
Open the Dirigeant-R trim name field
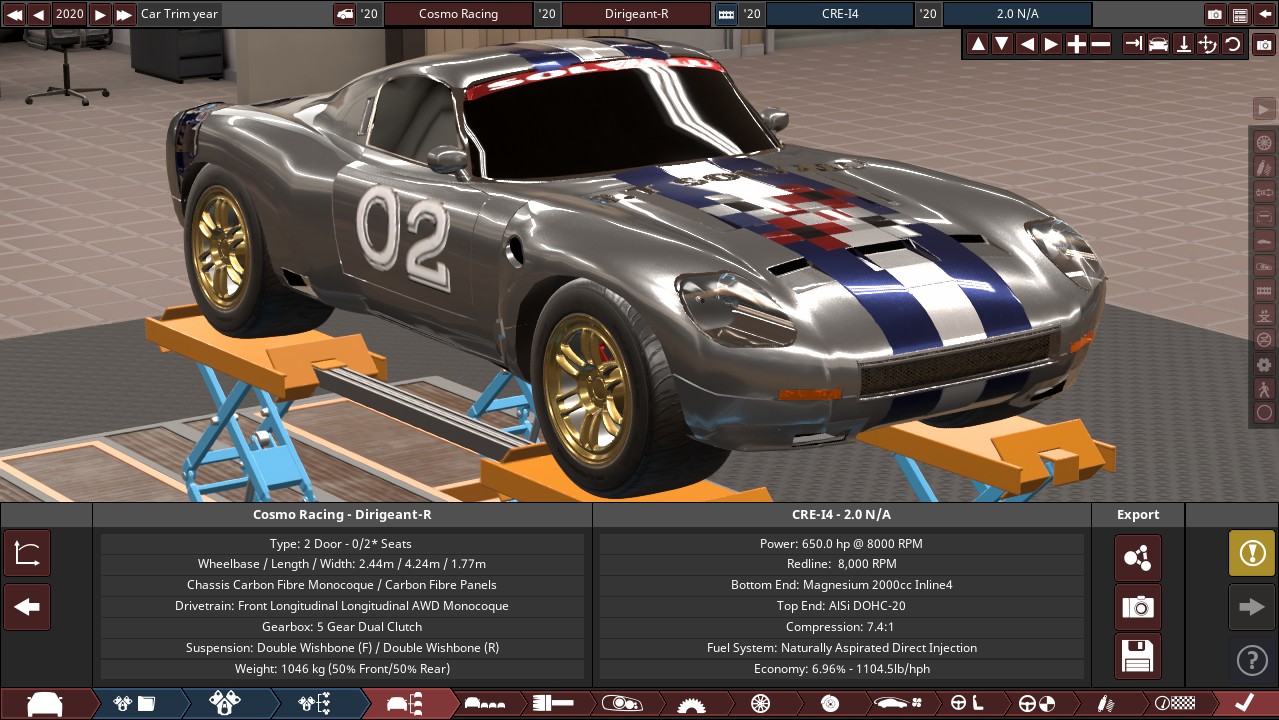click(637, 14)
